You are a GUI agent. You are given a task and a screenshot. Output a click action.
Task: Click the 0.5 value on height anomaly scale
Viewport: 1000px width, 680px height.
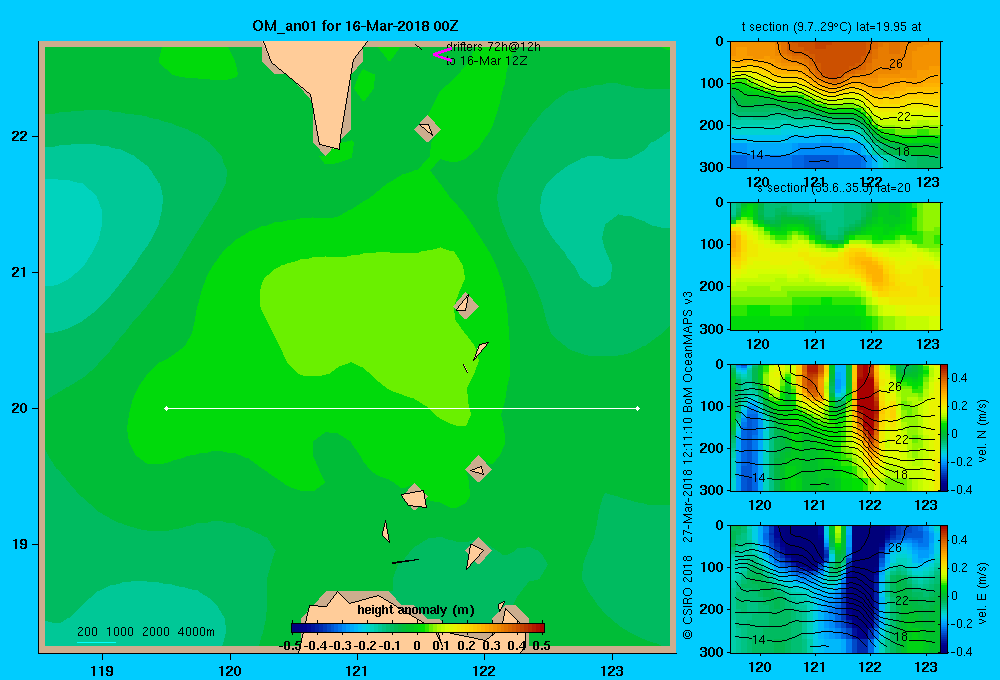(x=541, y=646)
